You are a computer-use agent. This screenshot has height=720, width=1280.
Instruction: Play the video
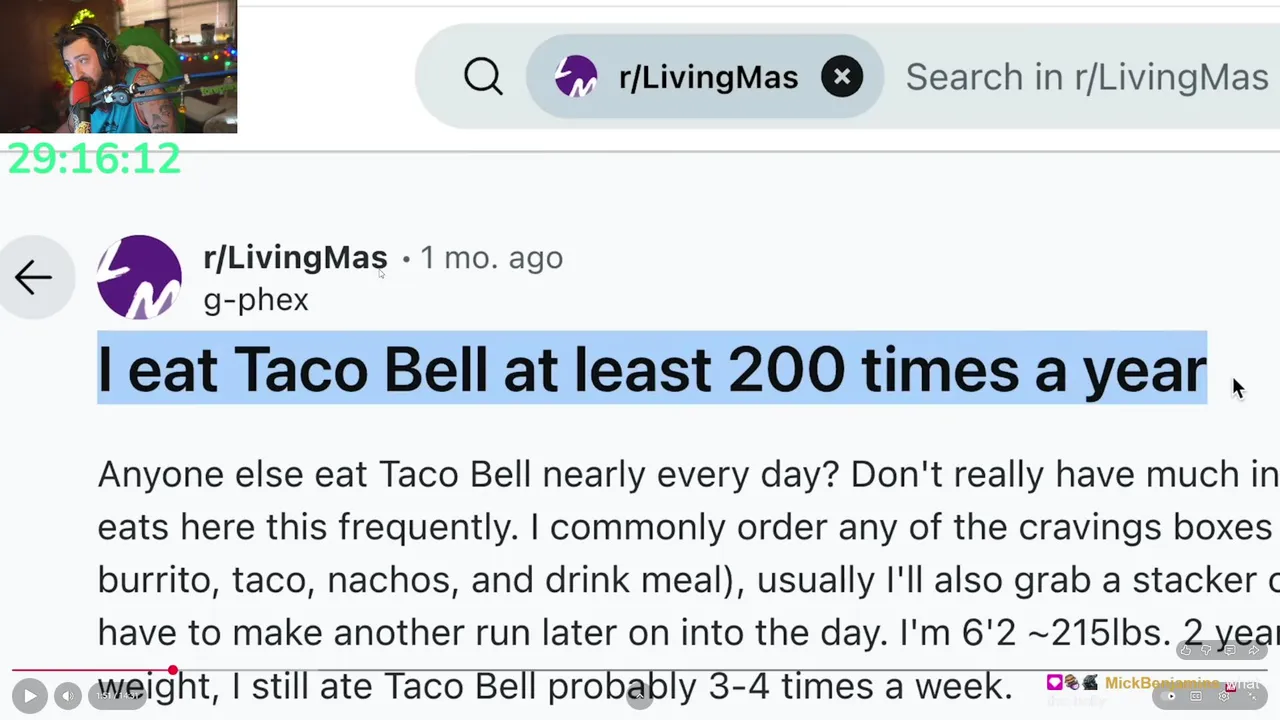29,696
